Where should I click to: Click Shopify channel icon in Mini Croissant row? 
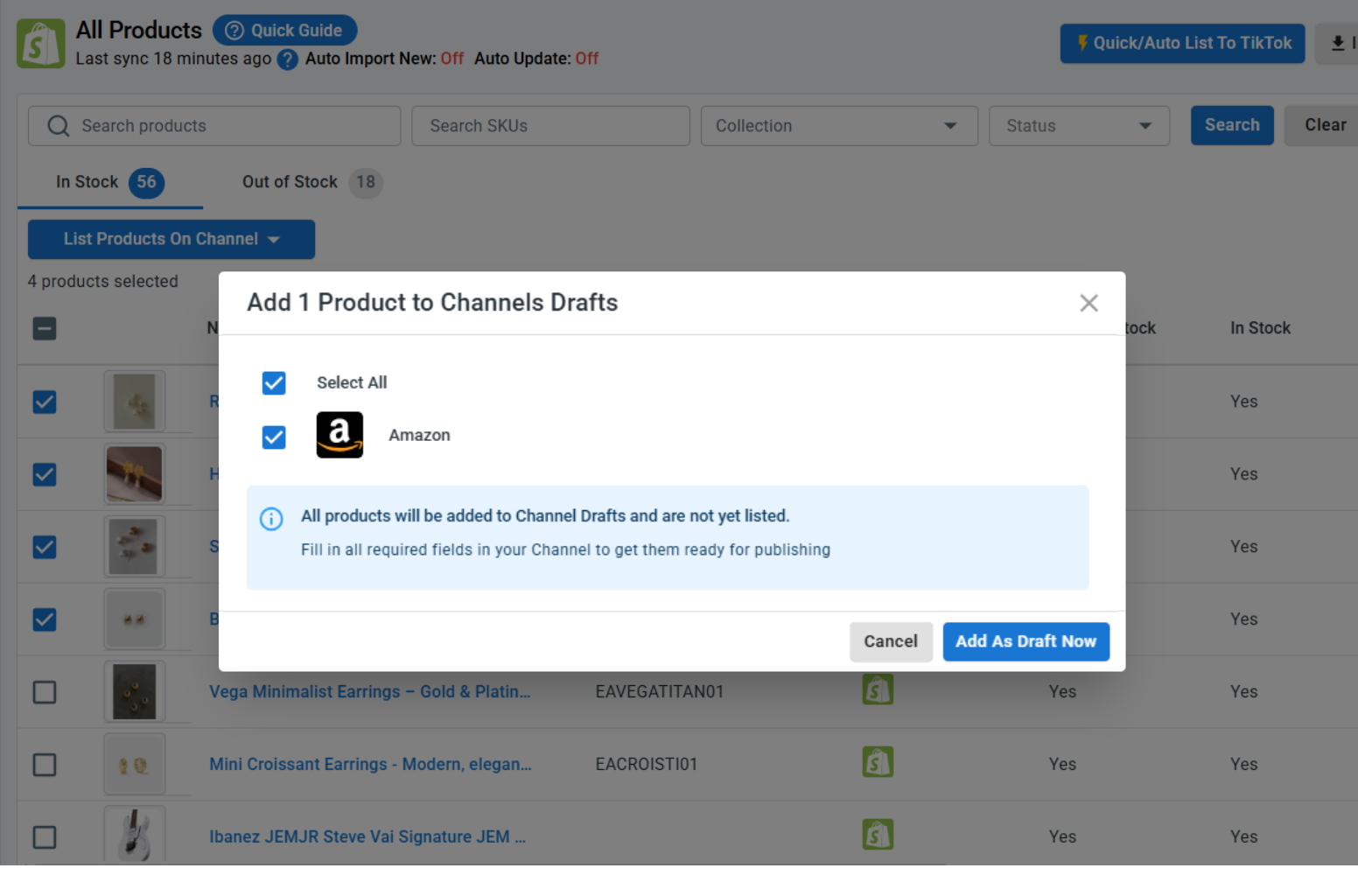tap(878, 762)
